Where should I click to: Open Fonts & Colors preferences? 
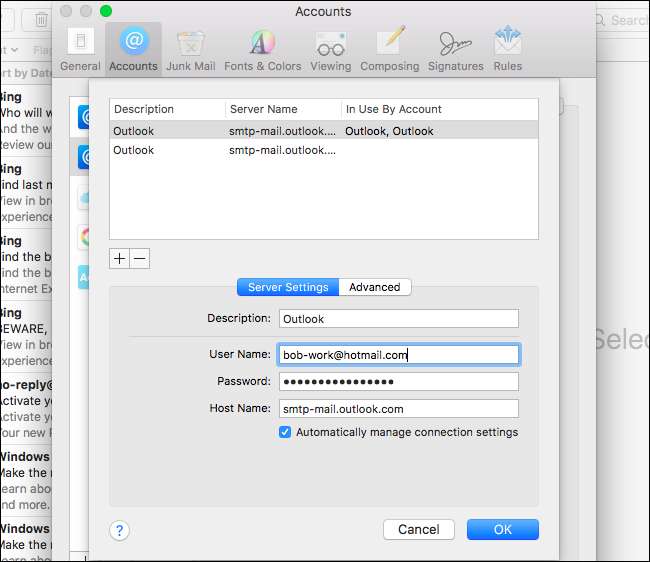(x=262, y=49)
